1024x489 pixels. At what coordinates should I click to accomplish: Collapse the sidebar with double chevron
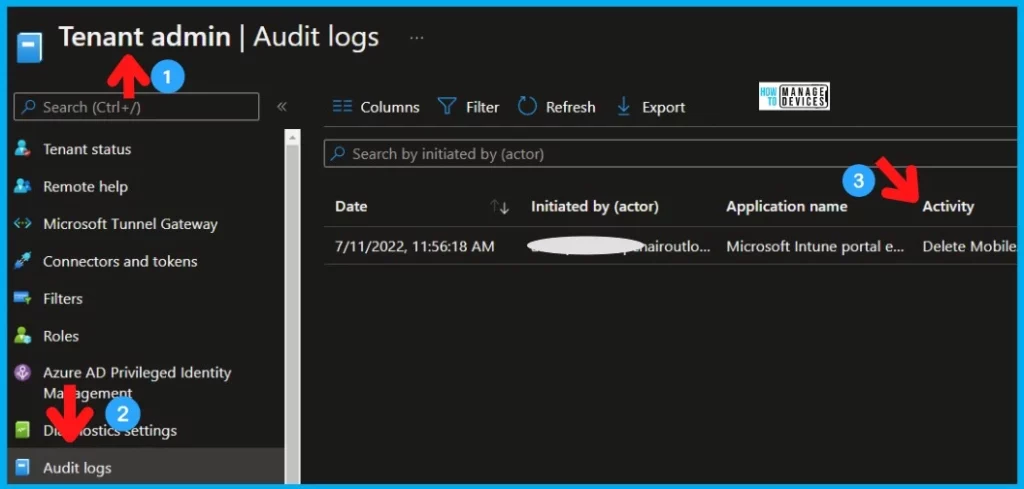(x=281, y=106)
